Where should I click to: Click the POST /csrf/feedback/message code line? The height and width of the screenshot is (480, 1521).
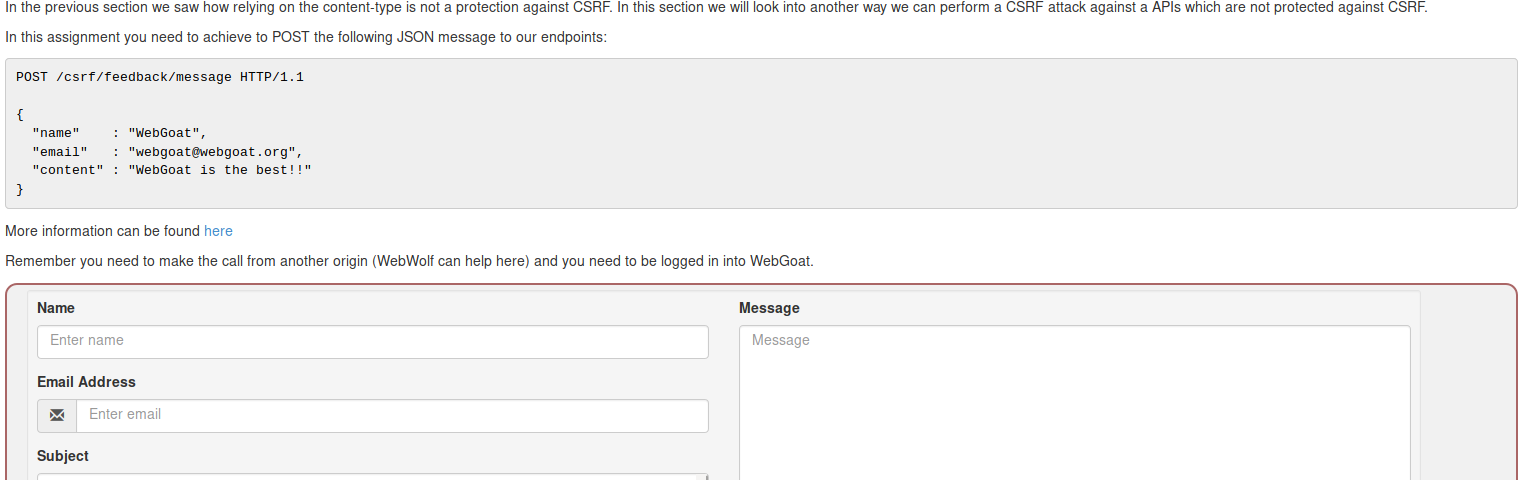[x=160, y=77]
